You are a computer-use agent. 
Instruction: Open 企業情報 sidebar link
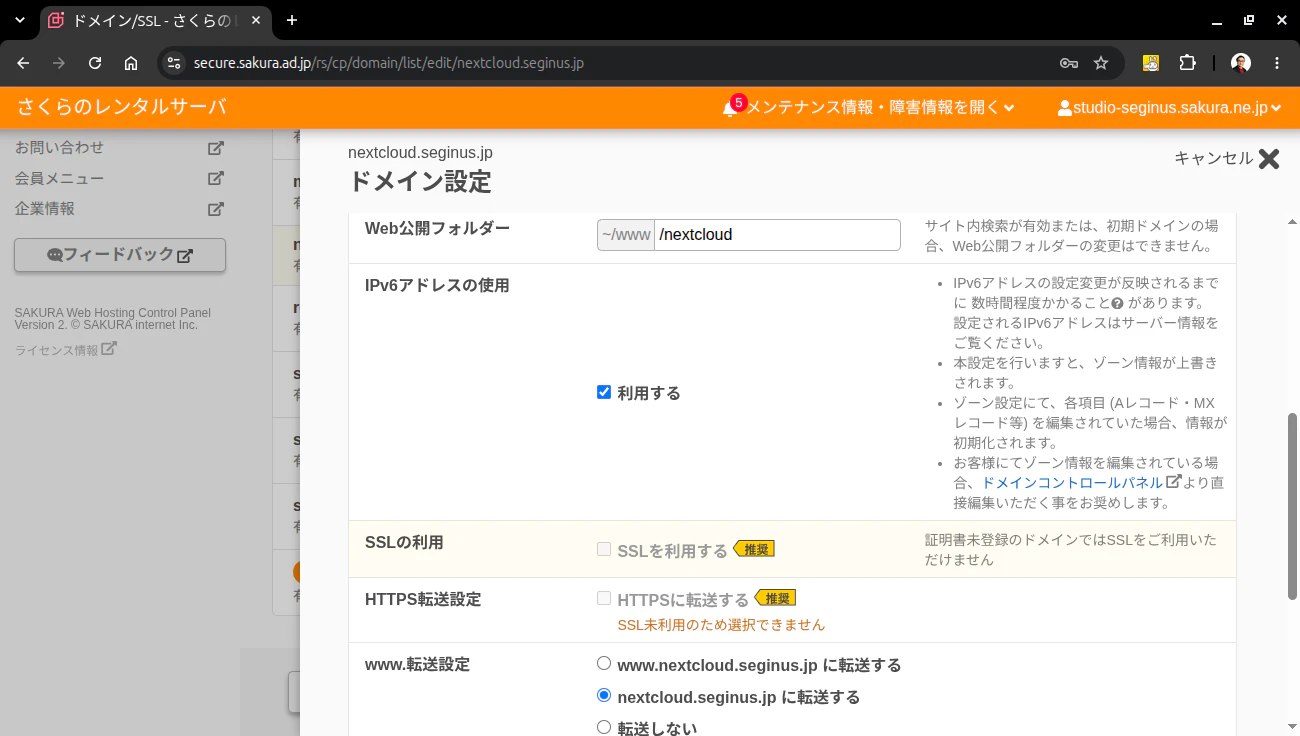(45, 209)
